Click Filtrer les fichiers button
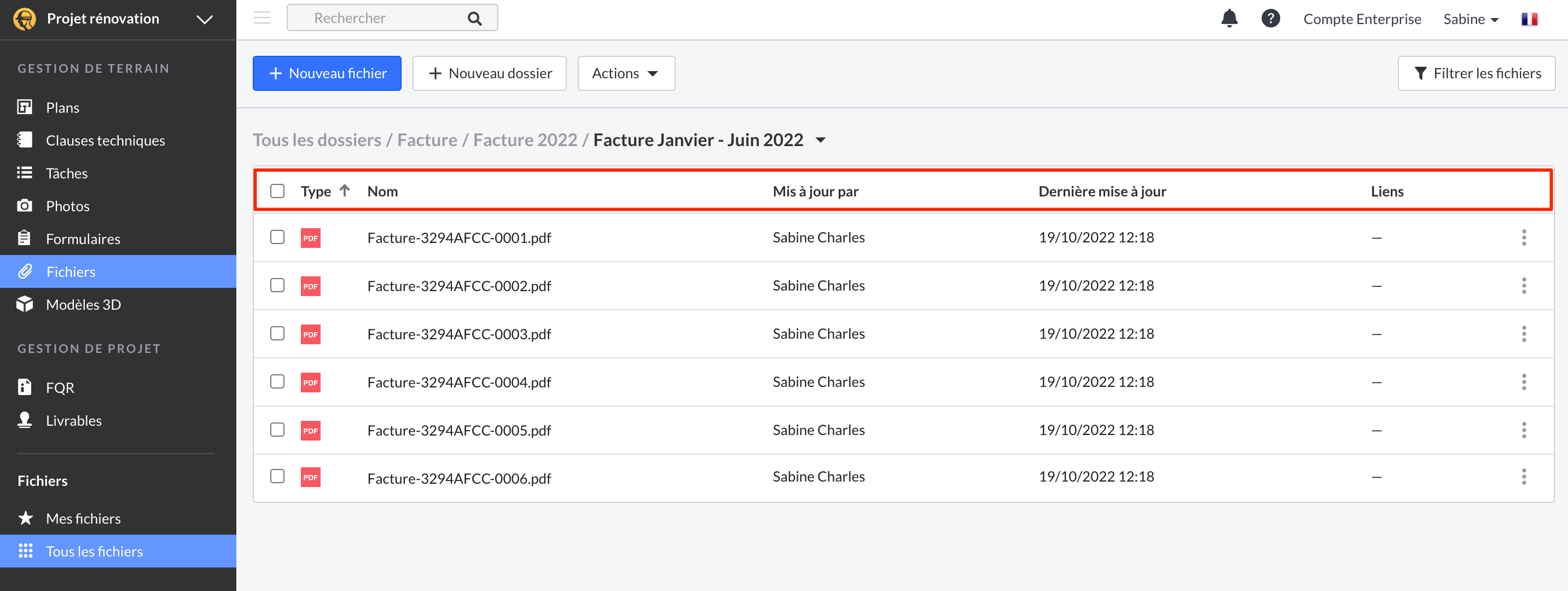This screenshot has width=1568, height=591. click(1476, 73)
